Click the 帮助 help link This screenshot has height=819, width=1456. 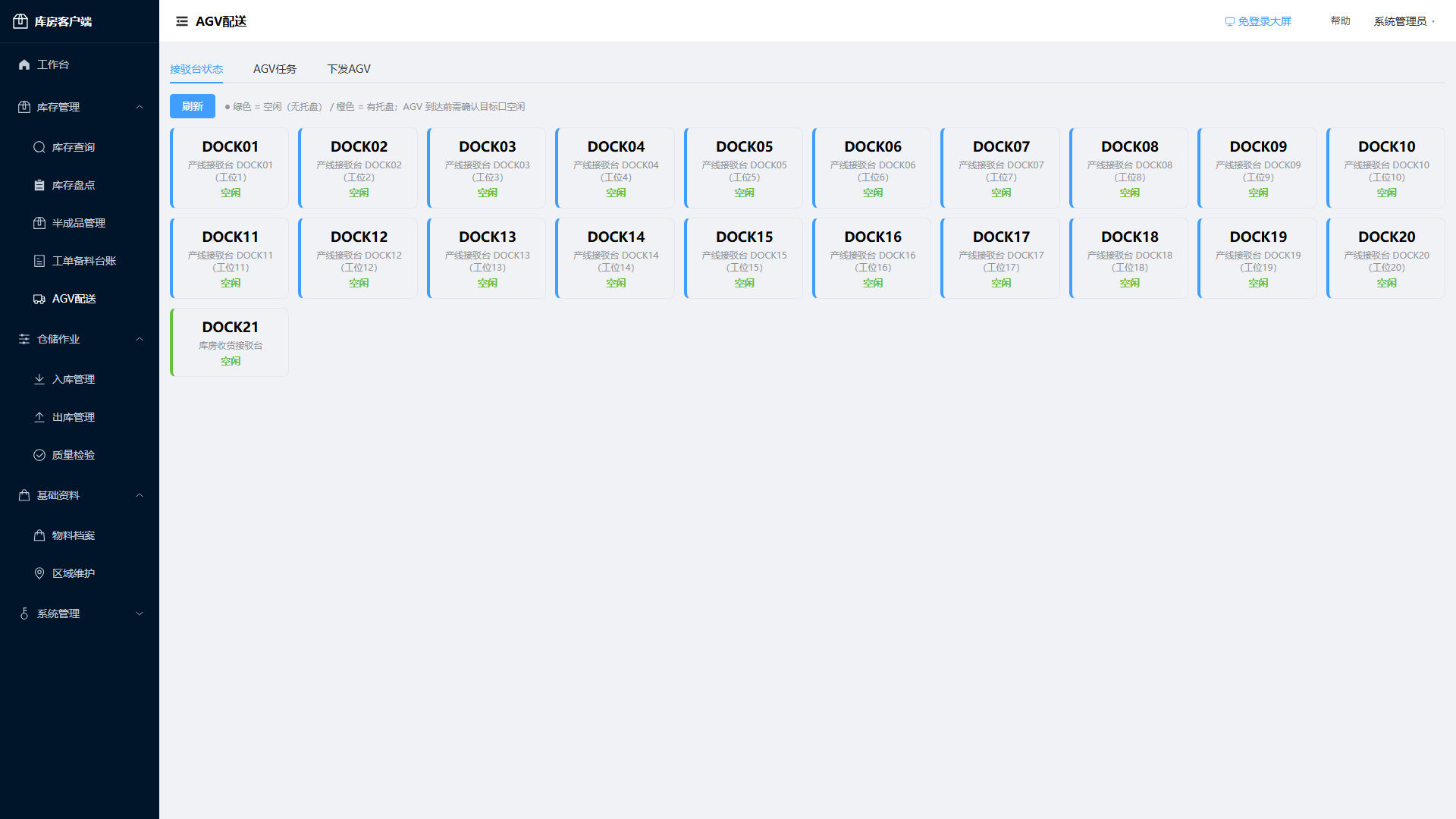click(x=1340, y=21)
